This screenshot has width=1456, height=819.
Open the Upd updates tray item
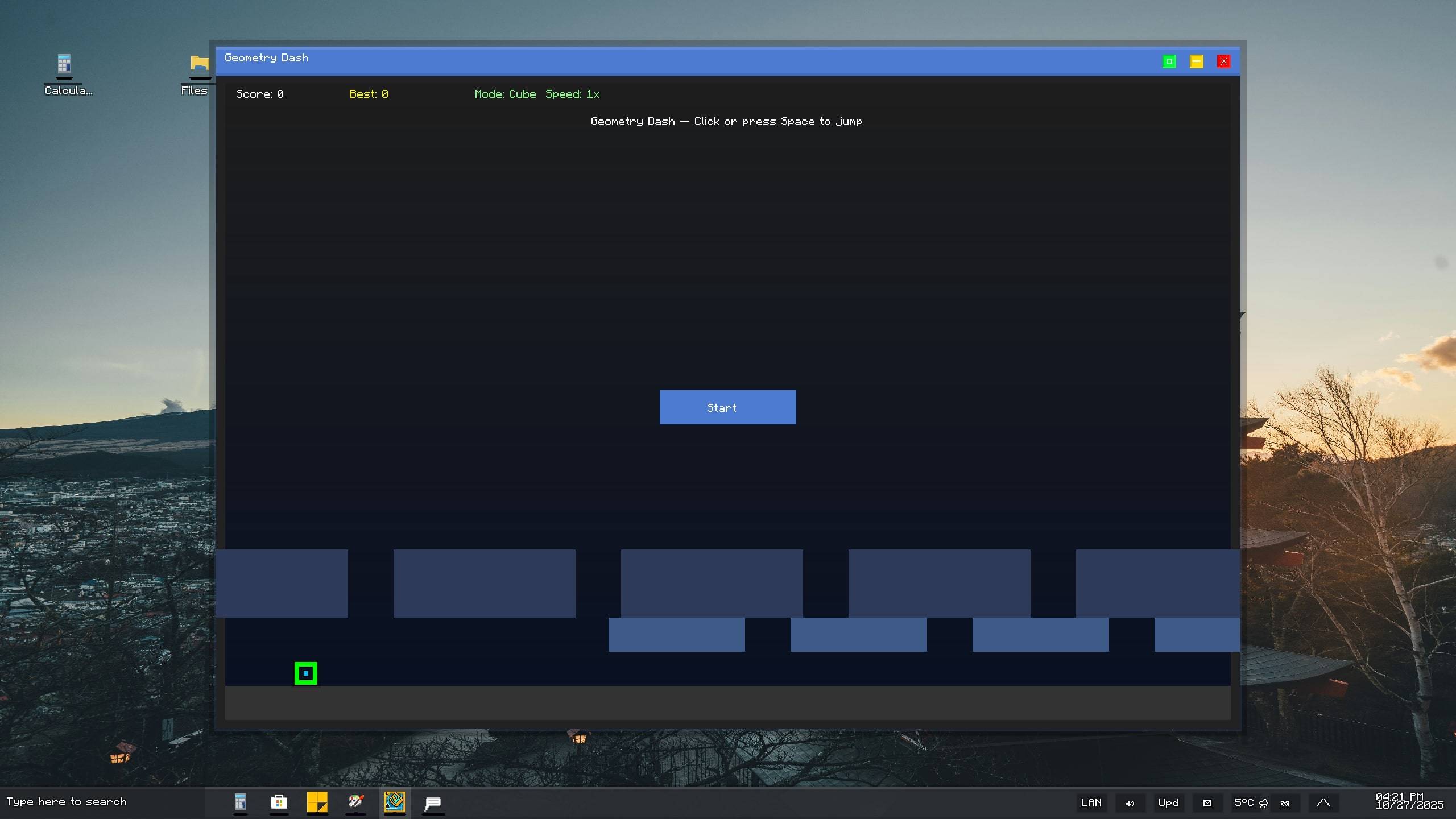tap(1168, 803)
